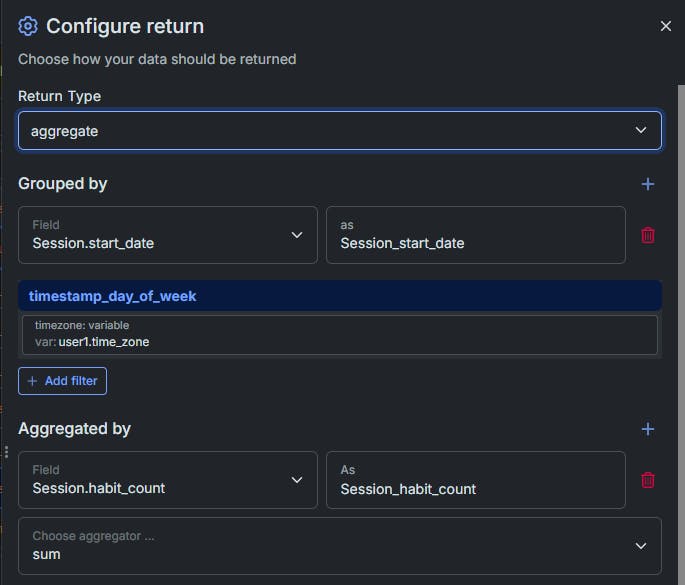The height and width of the screenshot is (585, 685).
Task: Click the Aggregated by section heading
Action: click(x=74, y=429)
